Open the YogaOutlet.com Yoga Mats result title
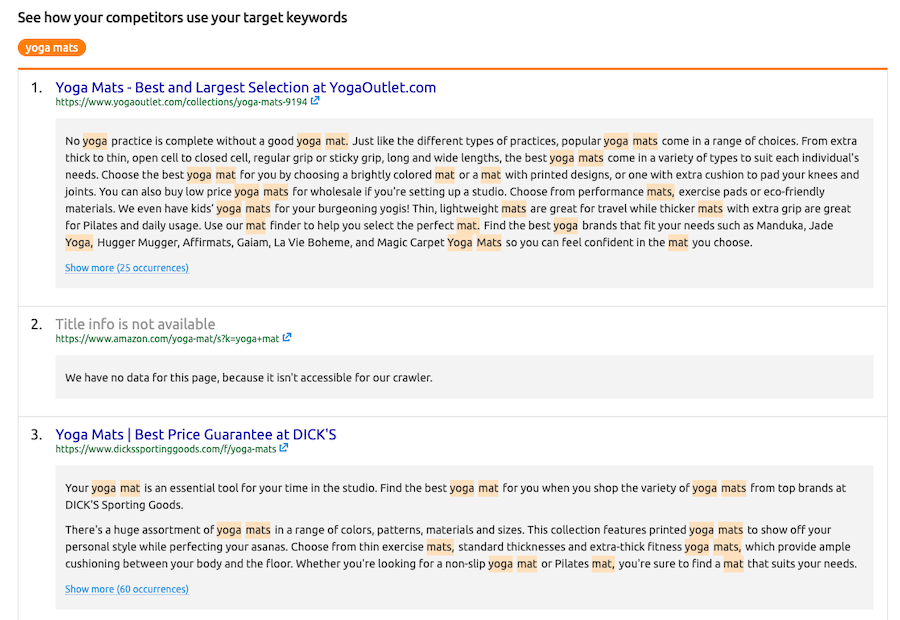 tap(246, 87)
